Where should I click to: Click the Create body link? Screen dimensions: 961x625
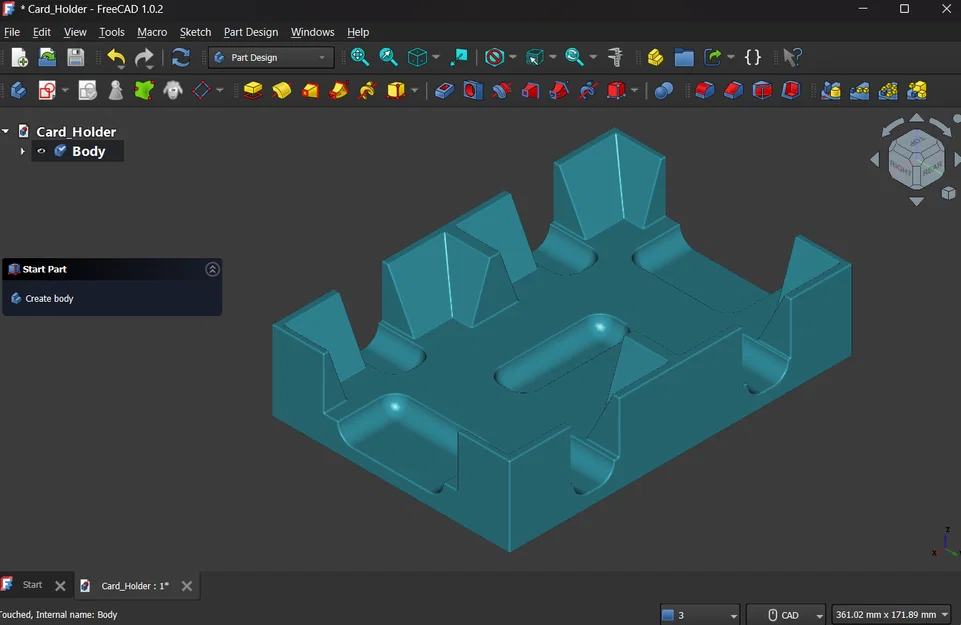[49, 299]
